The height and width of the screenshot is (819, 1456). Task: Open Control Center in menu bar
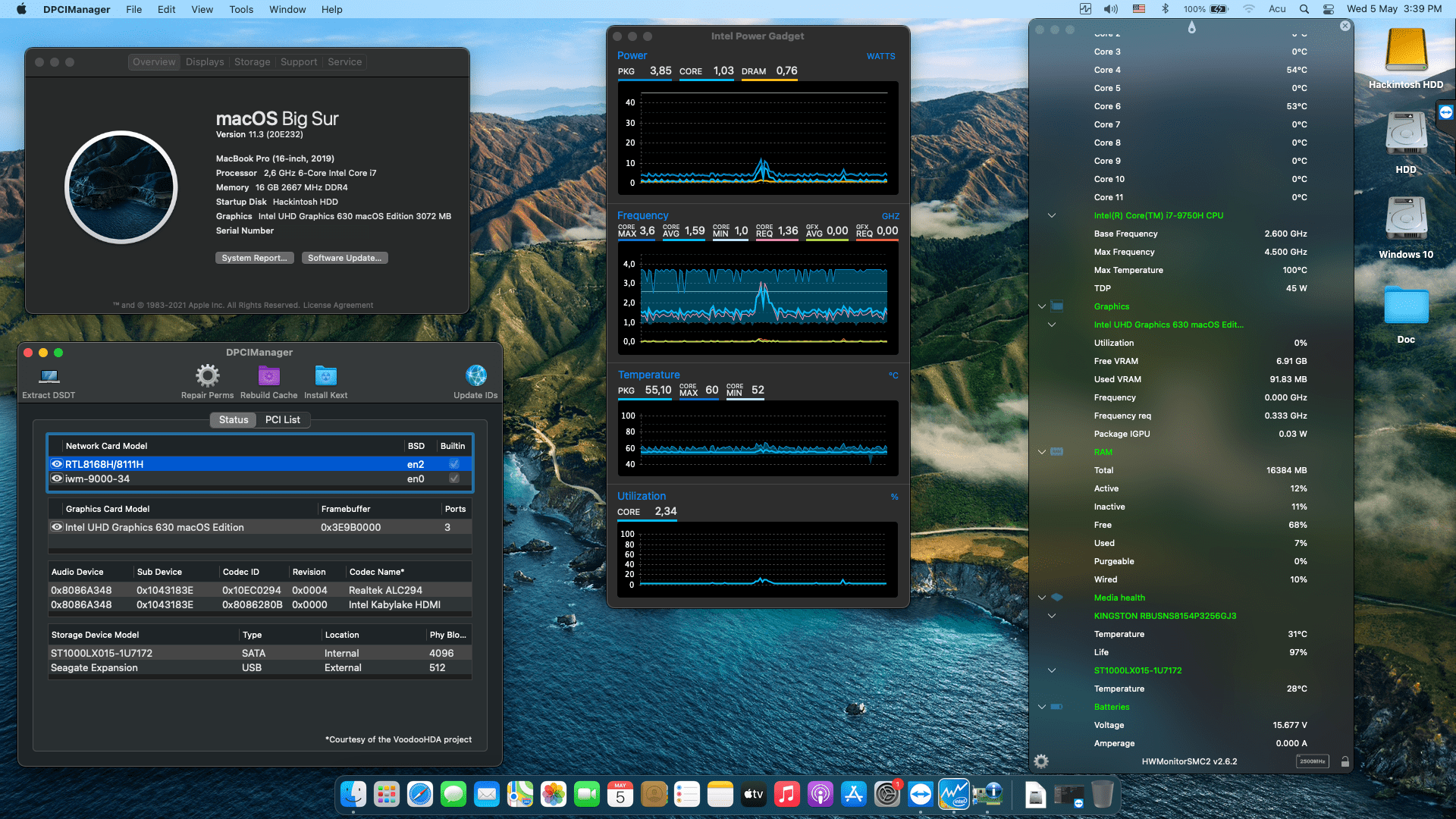pyautogui.click(x=1329, y=9)
